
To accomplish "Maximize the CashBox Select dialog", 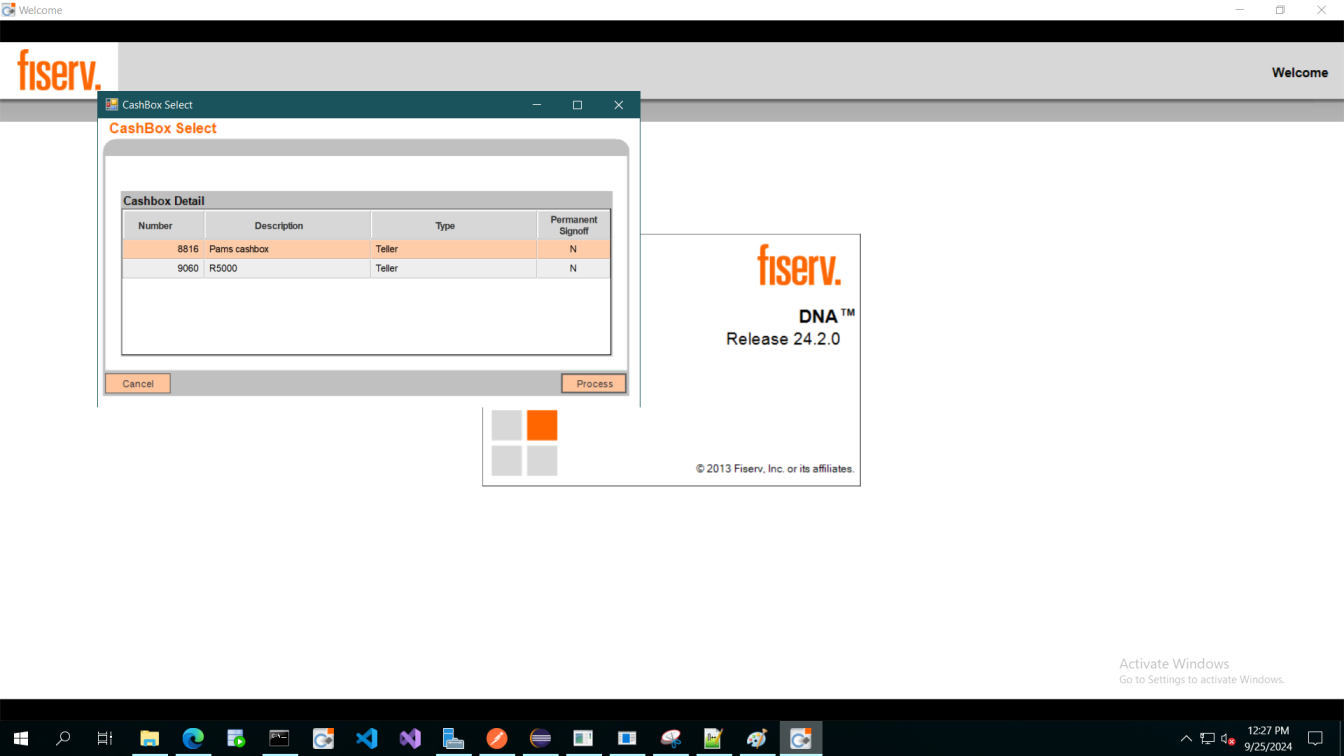I will click(577, 105).
